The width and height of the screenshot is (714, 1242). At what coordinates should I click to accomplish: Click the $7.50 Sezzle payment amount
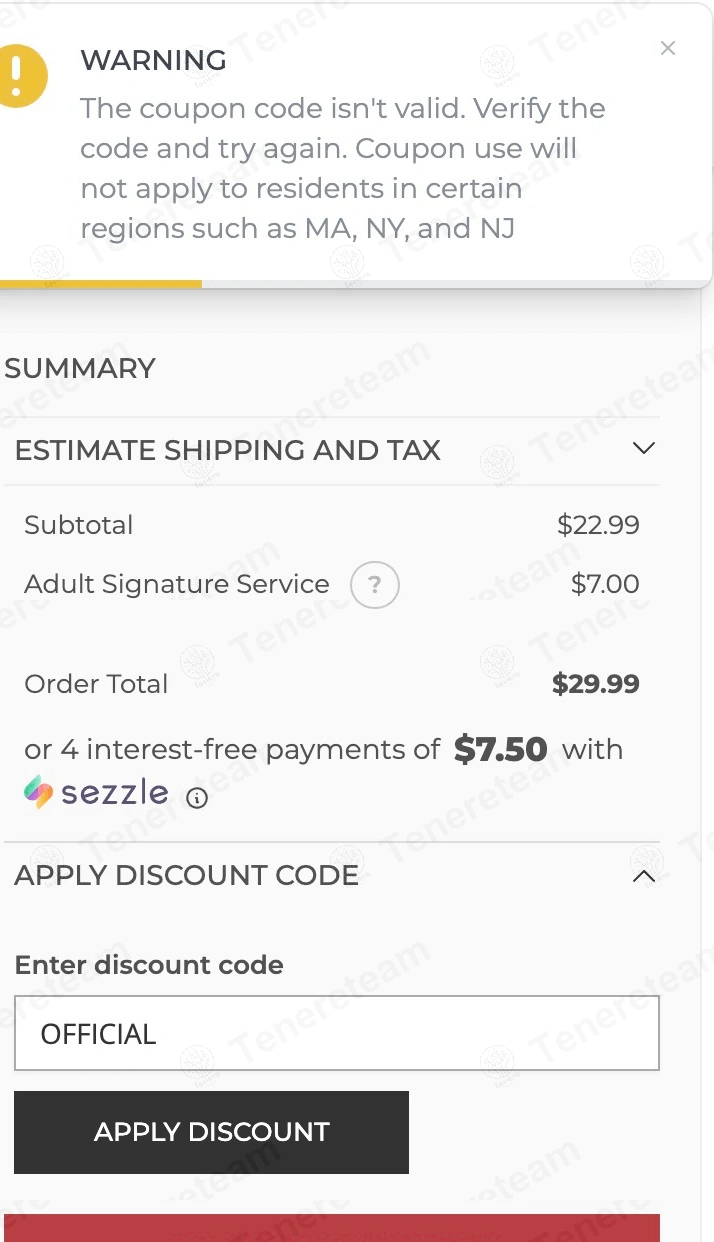[500, 750]
